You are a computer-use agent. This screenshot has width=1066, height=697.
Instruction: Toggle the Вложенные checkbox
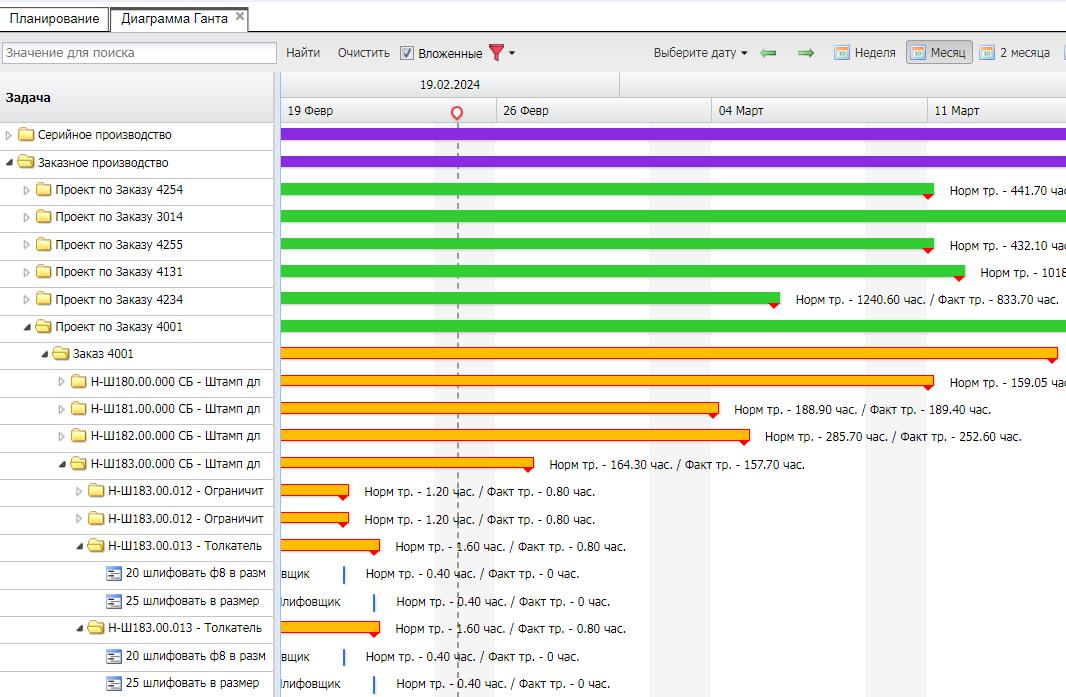point(407,53)
